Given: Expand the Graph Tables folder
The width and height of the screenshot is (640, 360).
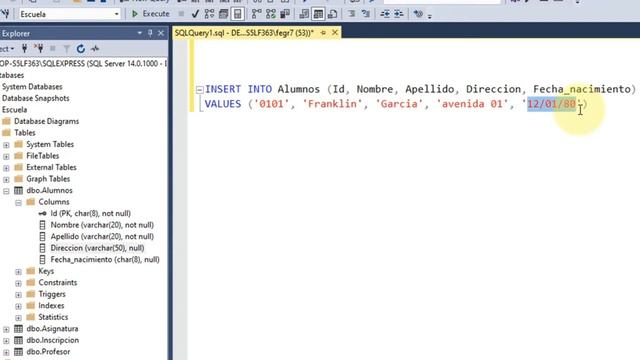Looking at the screenshot, I should point(6,179).
